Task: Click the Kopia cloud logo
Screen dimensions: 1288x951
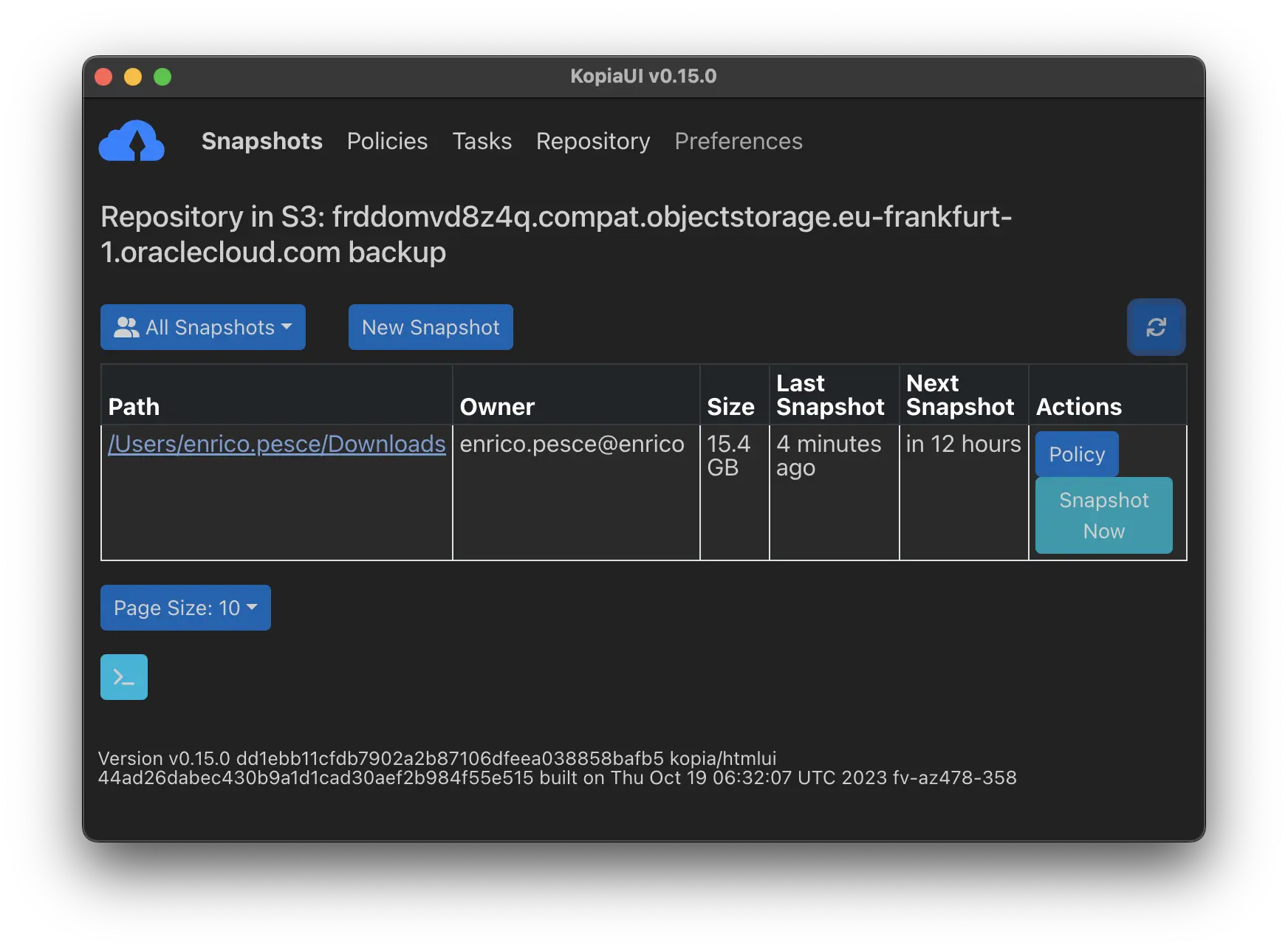Action: [x=131, y=141]
